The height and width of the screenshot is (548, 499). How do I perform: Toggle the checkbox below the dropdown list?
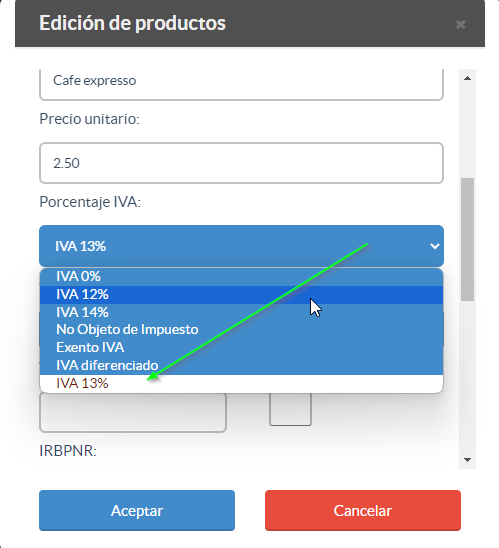pyautogui.click(x=290, y=409)
